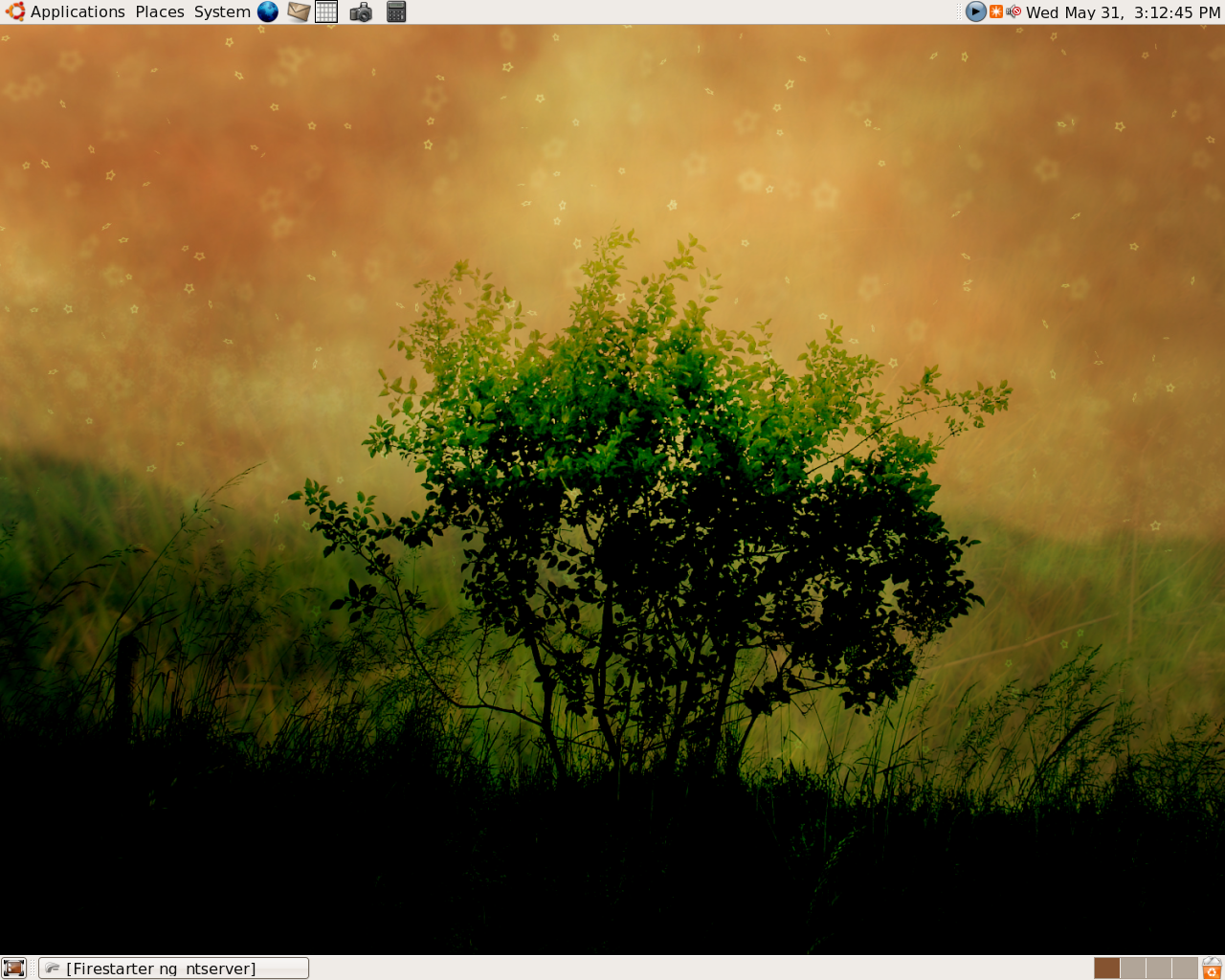The image size is (1225, 980).
Task: Expand the Applications menu
Action: coord(78,11)
